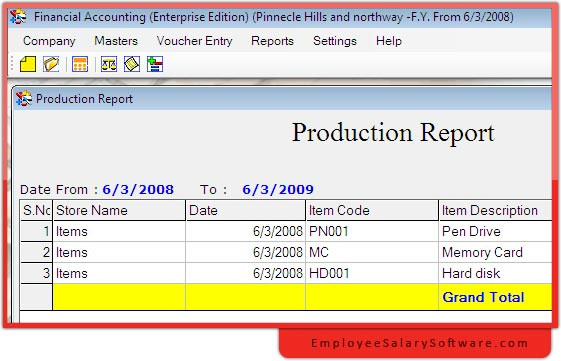Click the Store Name column header
This screenshot has width=561, height=361.
tap(119, 210)
